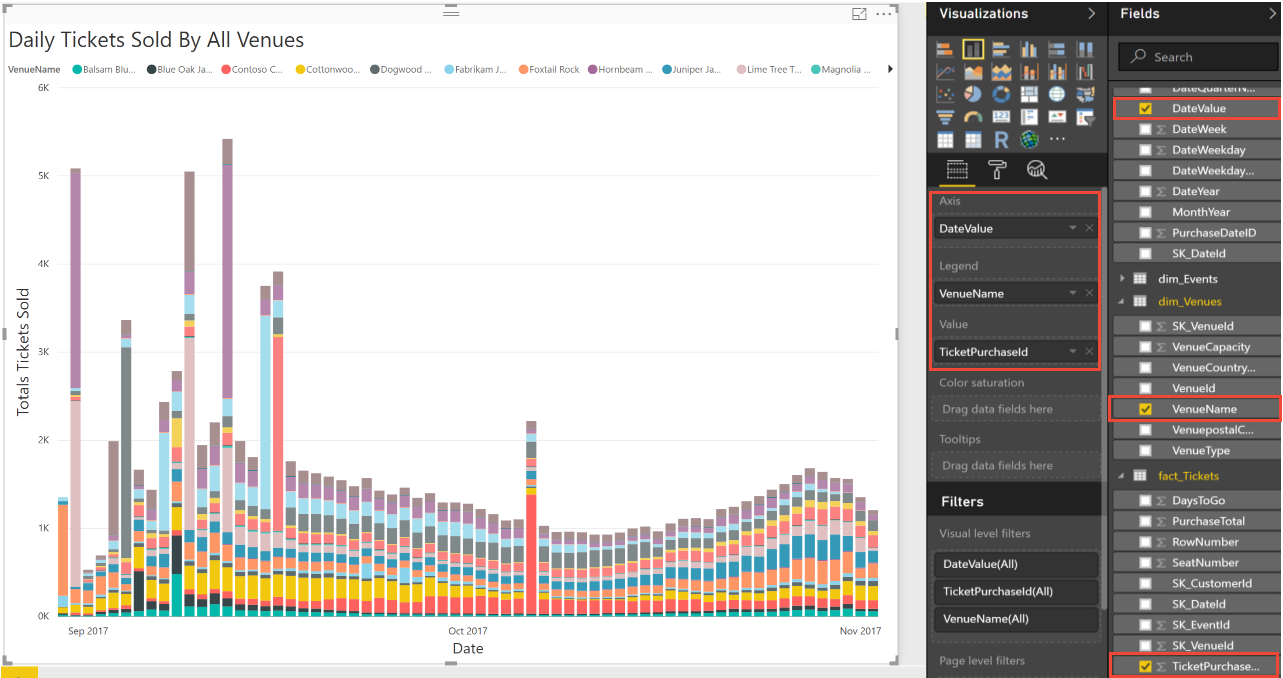Image resolution: width=1283 pixels, height=678 pixels.
Task: Select the area chart visualization icon
Action: pos(973,72)
